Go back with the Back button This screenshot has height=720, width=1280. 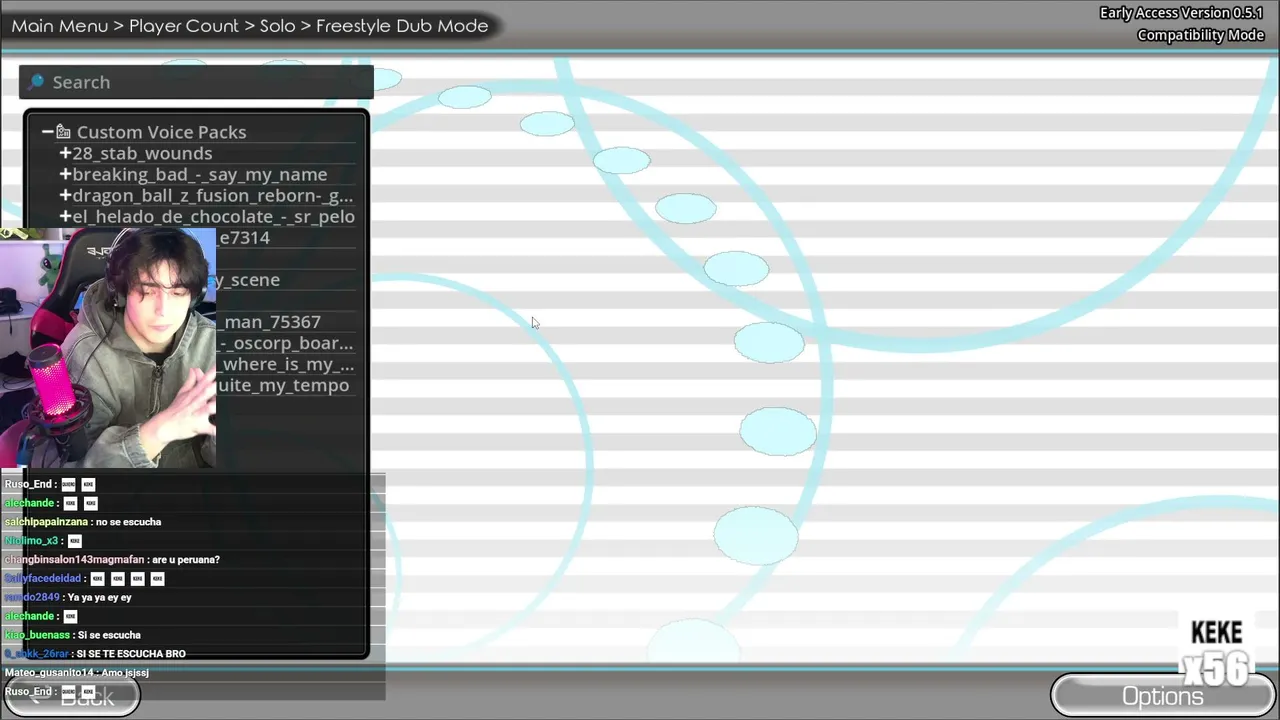tap(71, 696)
